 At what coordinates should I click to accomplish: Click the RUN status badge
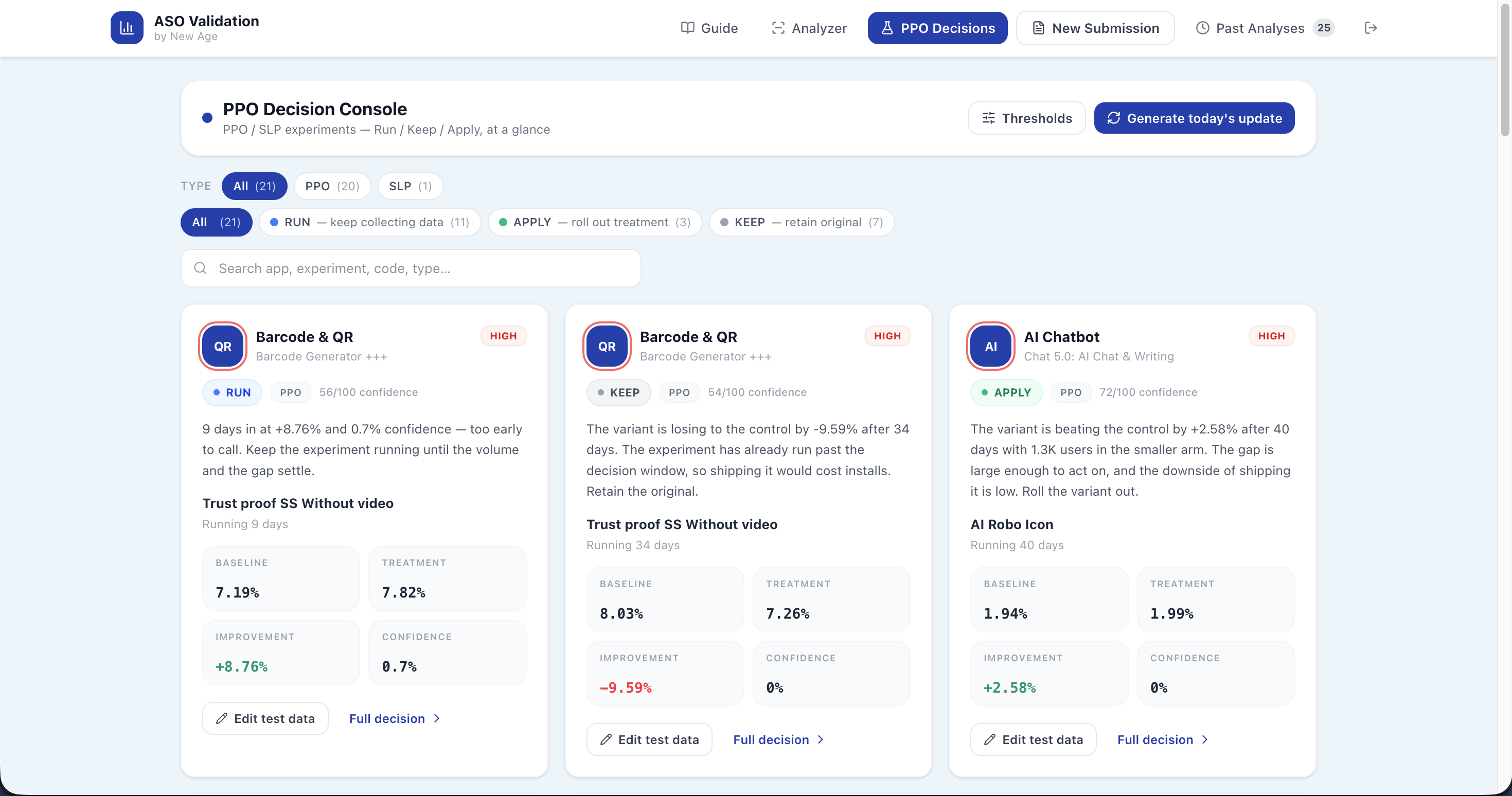tap(232, 392)
